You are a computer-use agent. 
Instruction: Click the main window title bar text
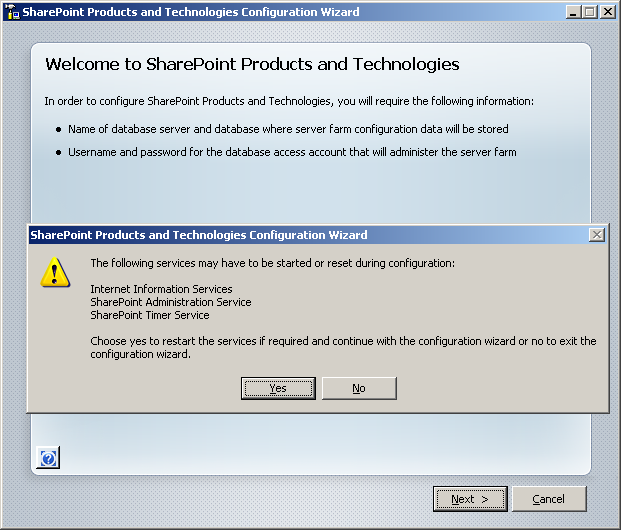(x=191, y=12)
